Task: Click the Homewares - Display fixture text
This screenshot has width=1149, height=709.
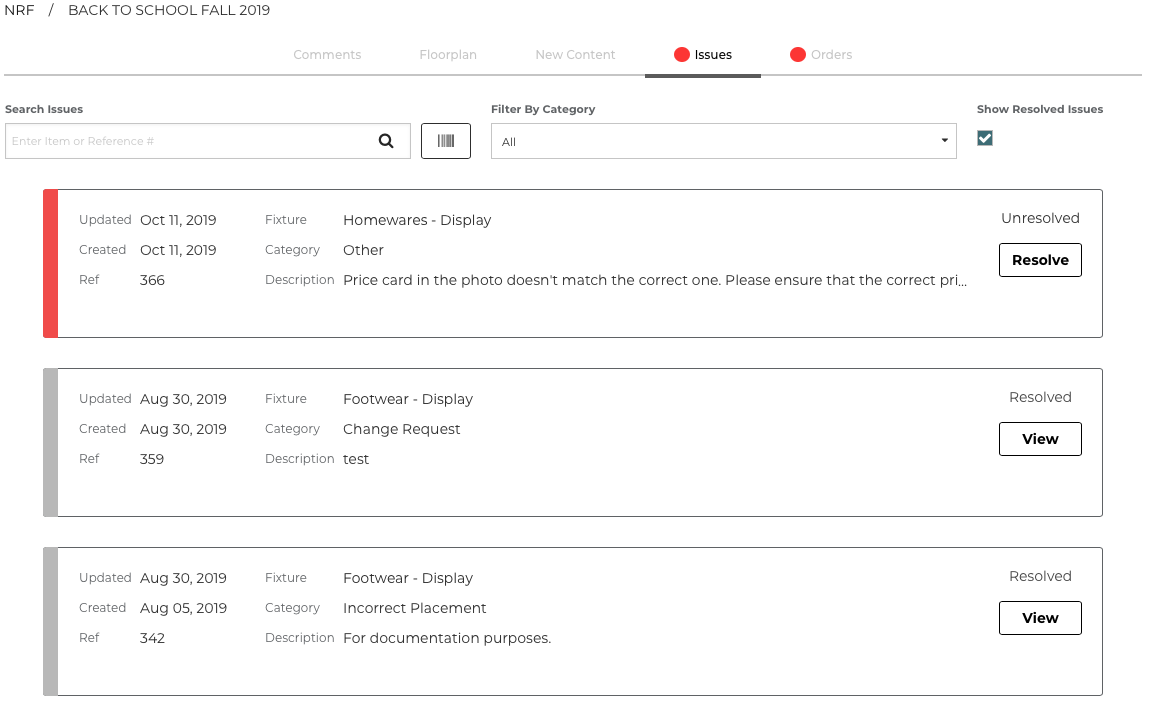Action: 417,220
